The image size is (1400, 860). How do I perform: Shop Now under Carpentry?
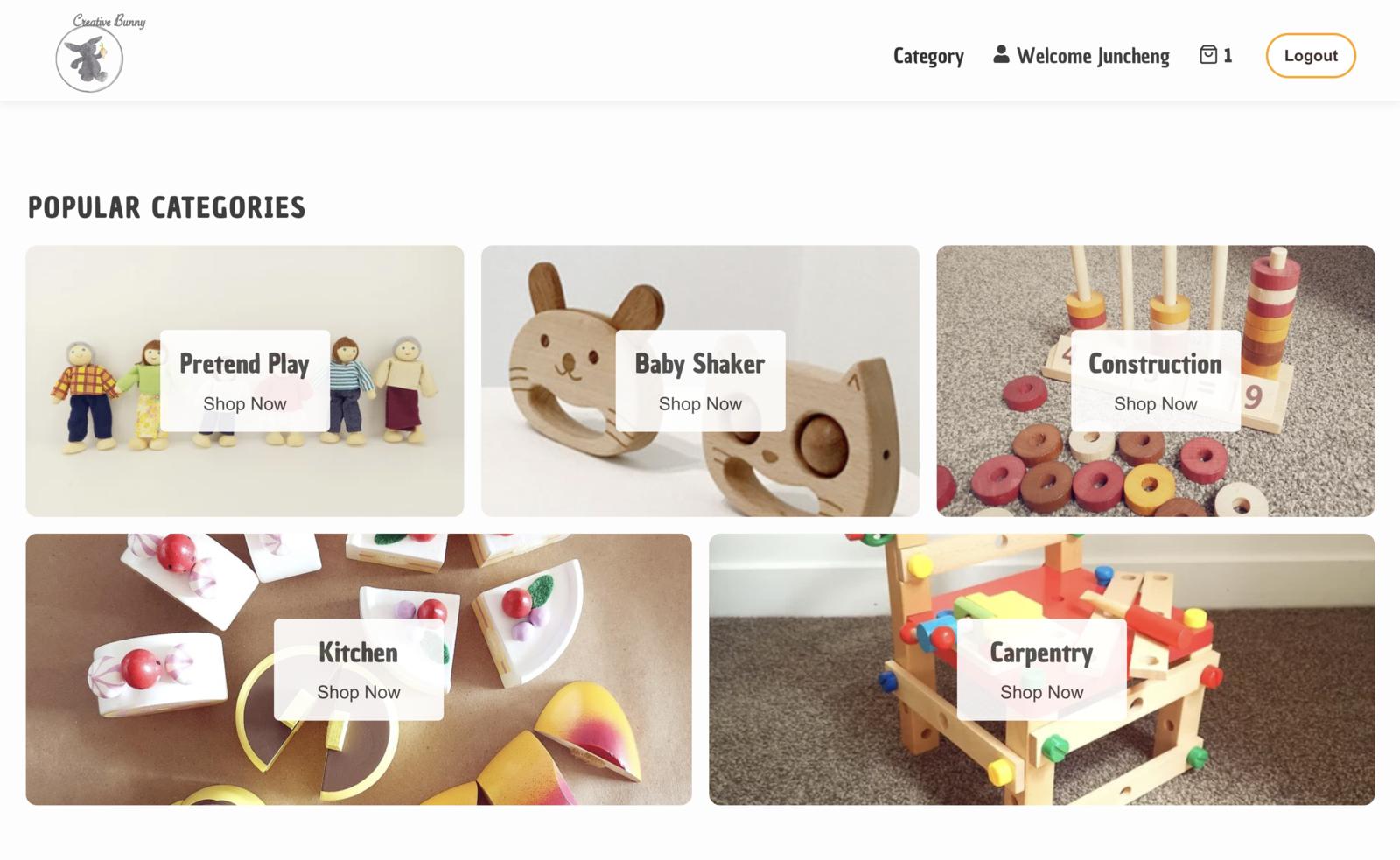[1041, 692]
